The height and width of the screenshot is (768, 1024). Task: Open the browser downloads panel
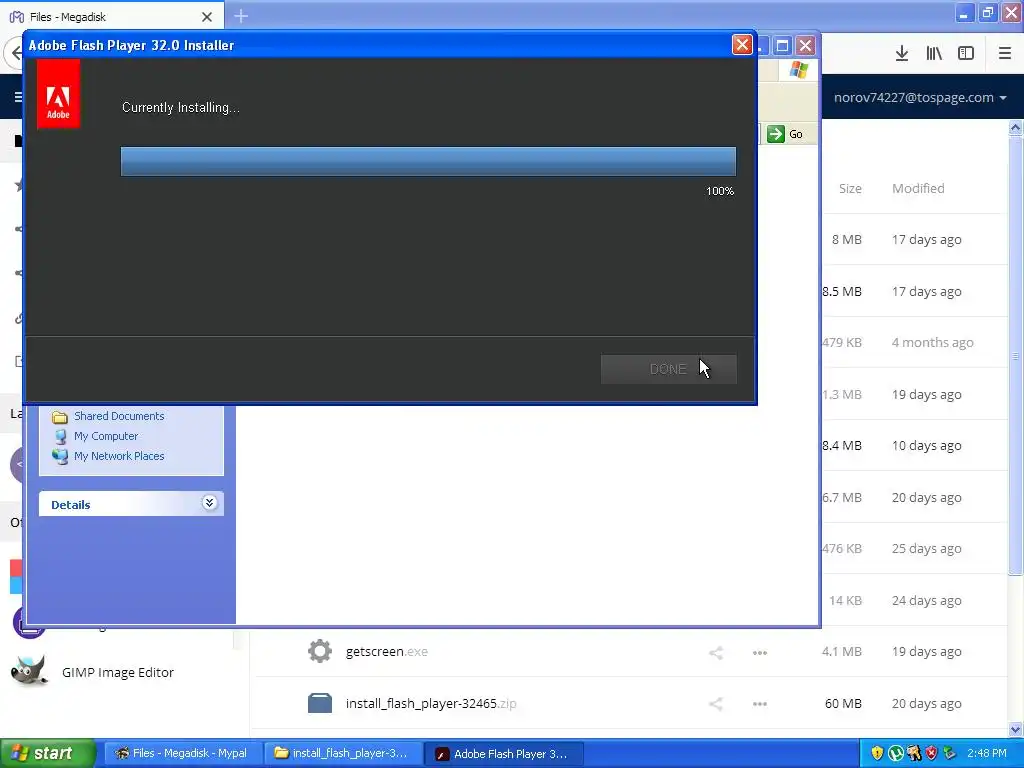[x=902, y=54]
